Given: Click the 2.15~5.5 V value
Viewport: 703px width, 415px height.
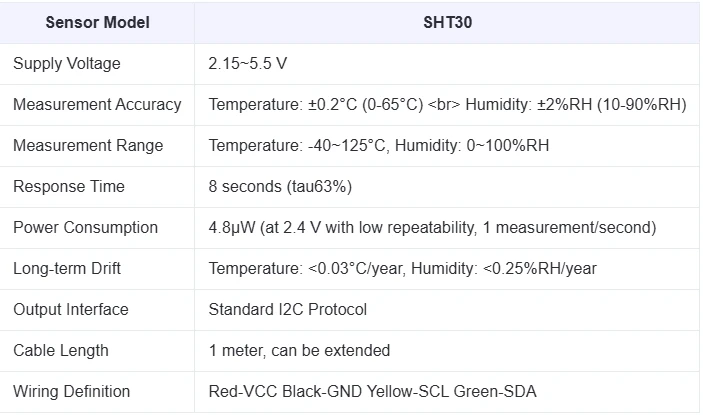Looking at the screenshot, I should click(247, 64).
